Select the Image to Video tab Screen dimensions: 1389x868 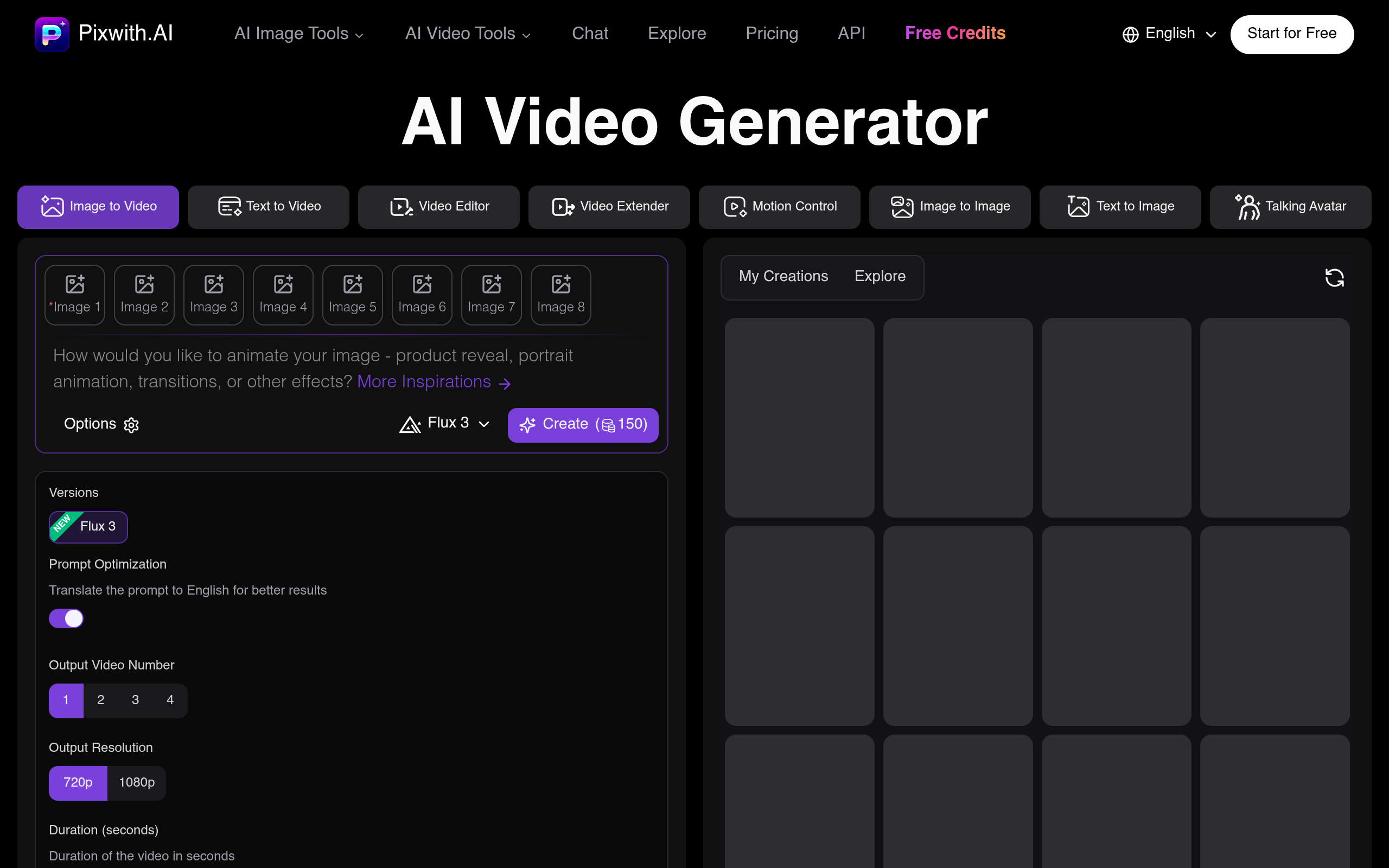click(x=98, y=207)
